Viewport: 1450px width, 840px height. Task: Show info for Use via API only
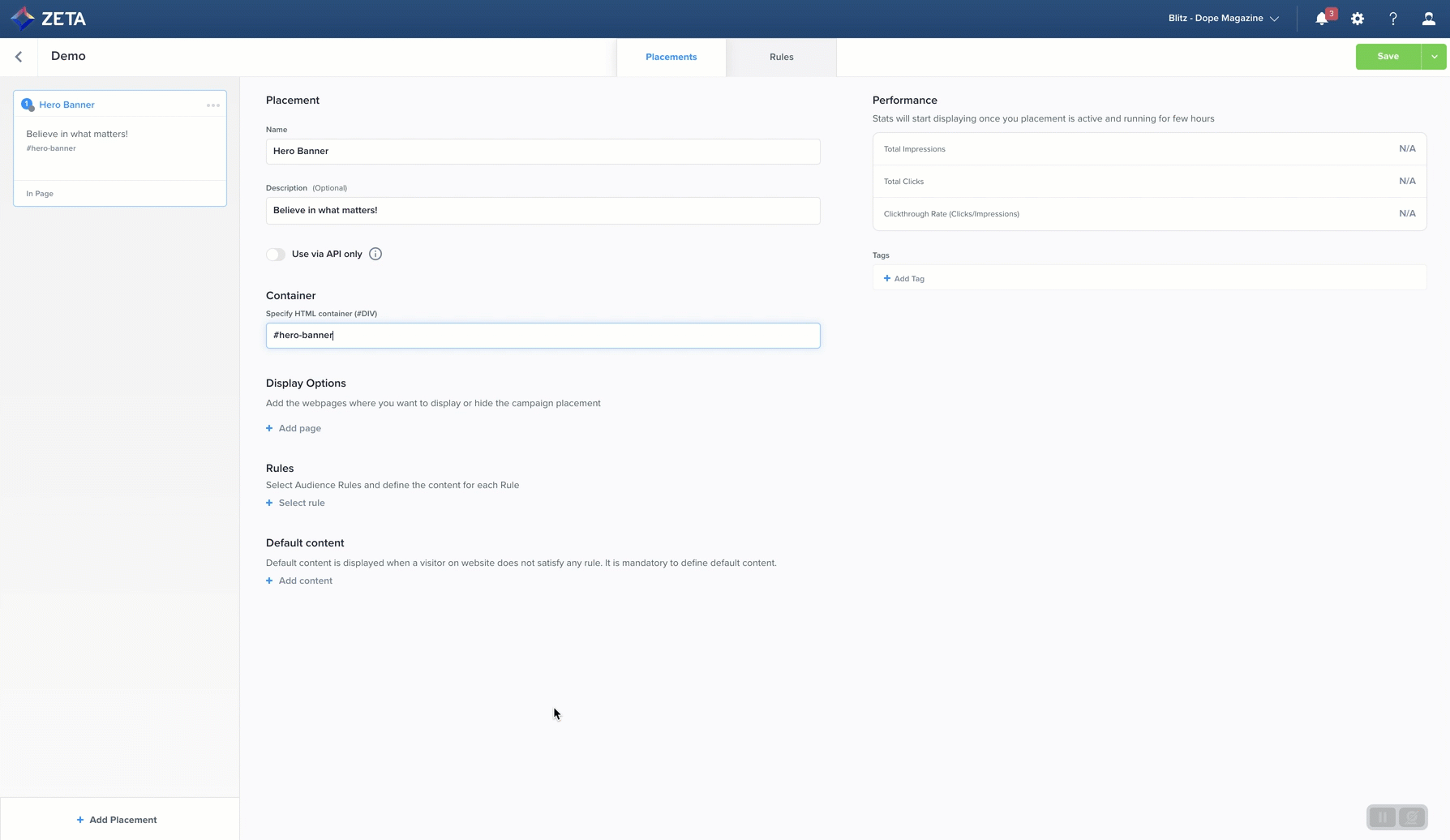(x=375, y=254)
